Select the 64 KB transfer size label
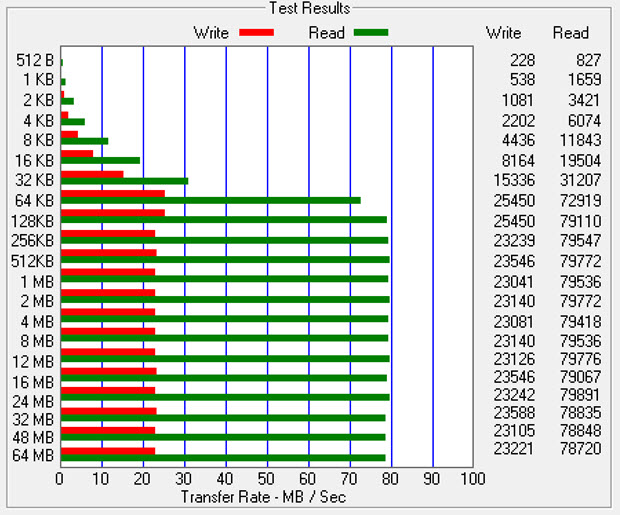Viewport: 620px width, 515px height. [x=35, y=200]
